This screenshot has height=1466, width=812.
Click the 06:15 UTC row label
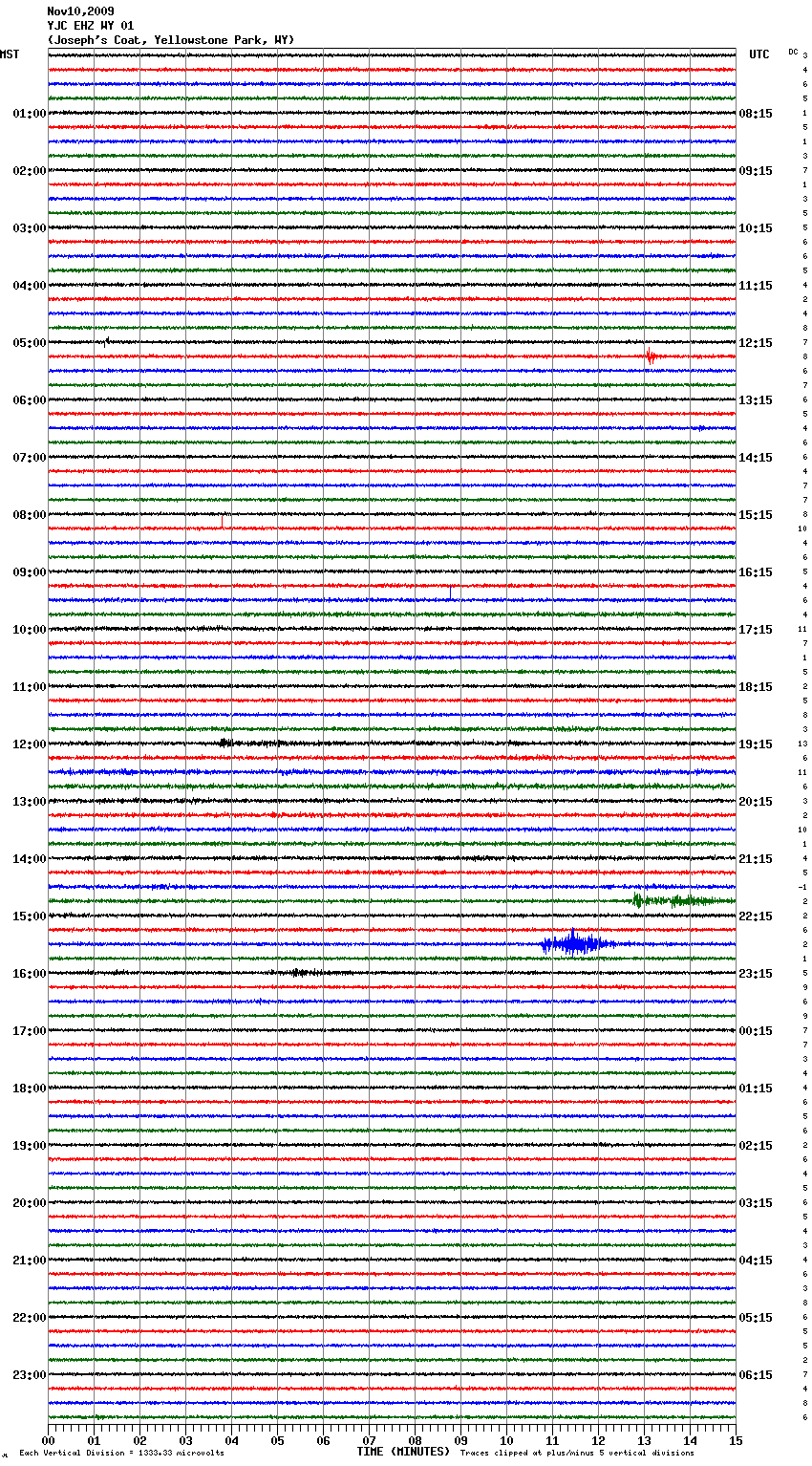pyautogui.click(x=756, y=1375)
